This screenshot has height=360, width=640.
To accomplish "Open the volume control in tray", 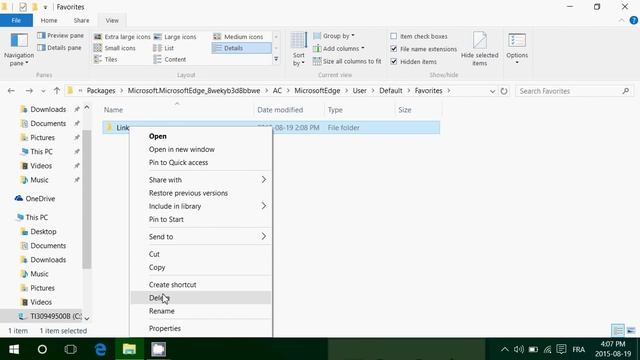I will coord(519,349).
